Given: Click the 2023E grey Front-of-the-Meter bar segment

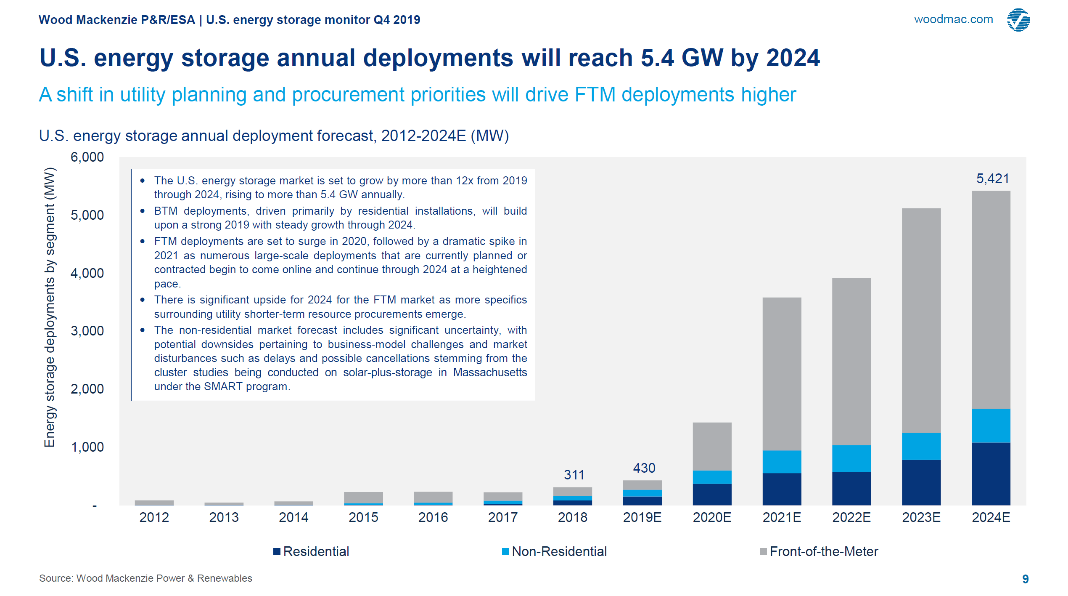Looking at the screenshot, I should pos(922,320).
